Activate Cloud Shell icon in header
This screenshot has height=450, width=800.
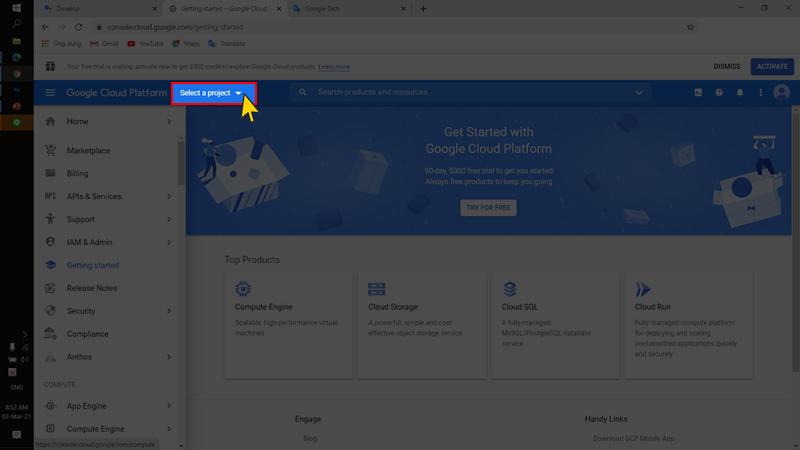click(698, 93)
